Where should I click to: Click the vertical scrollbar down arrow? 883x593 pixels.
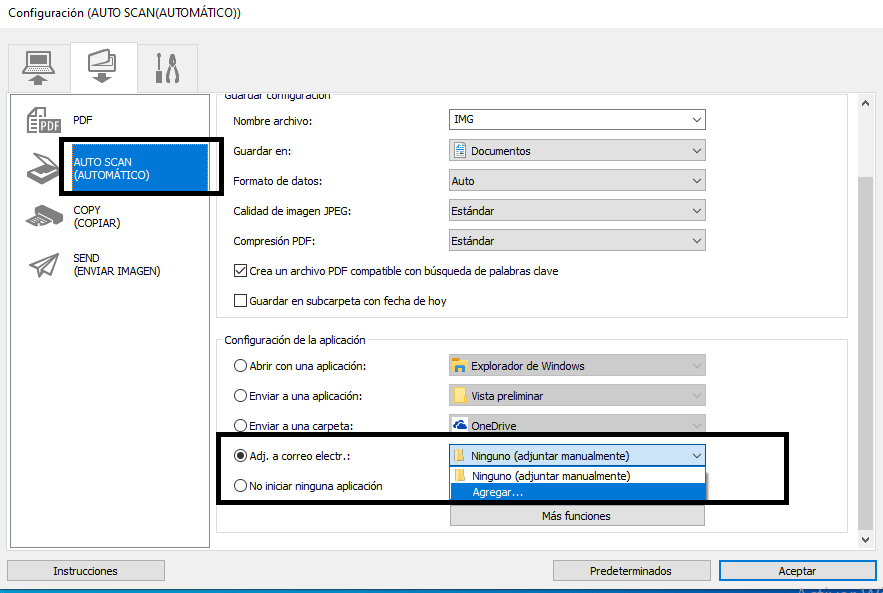click(x=866, y=539)
